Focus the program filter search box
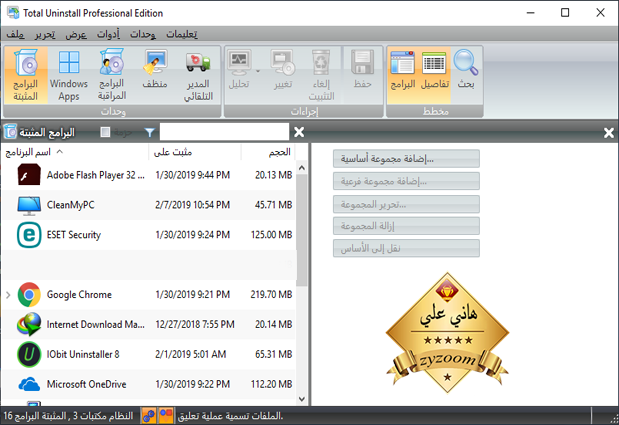The width and height of the screenshot is (619, 425). tap(224, 132)
